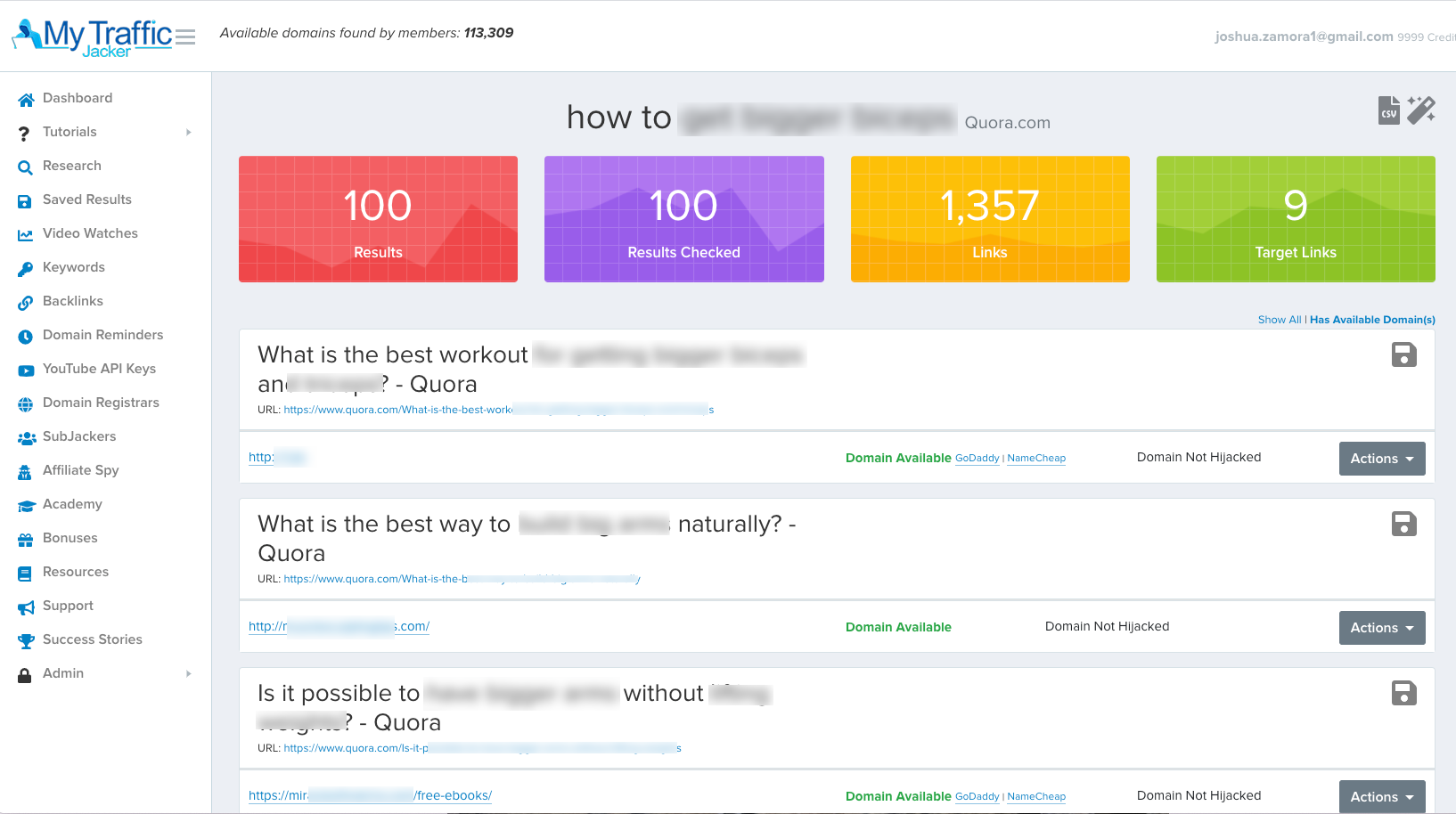Open Dashboard from the sidebar

point(77,98)
